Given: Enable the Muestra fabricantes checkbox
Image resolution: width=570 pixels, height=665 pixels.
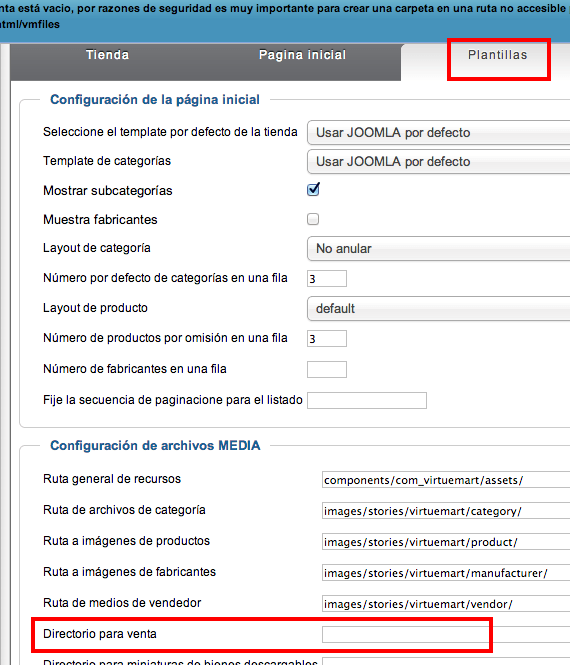Looking at the screenshot, I should point(313,219).
